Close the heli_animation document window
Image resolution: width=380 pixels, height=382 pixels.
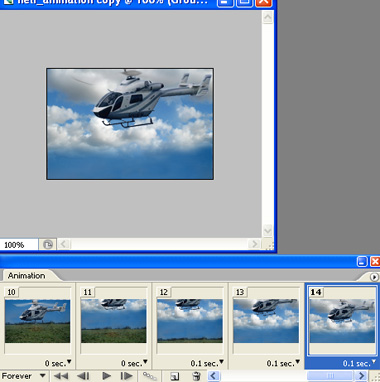[263, 3]
